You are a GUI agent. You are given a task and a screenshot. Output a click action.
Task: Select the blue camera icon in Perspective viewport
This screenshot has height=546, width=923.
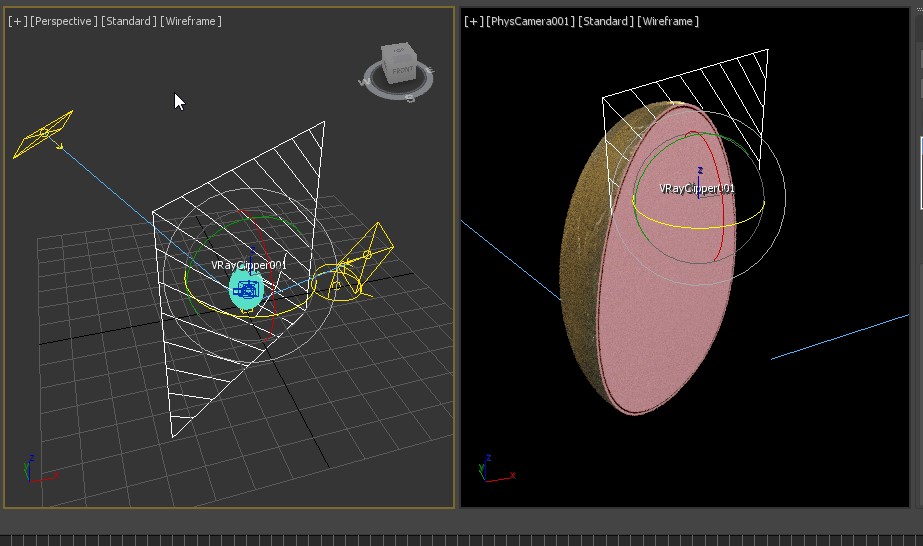(246, 290)
